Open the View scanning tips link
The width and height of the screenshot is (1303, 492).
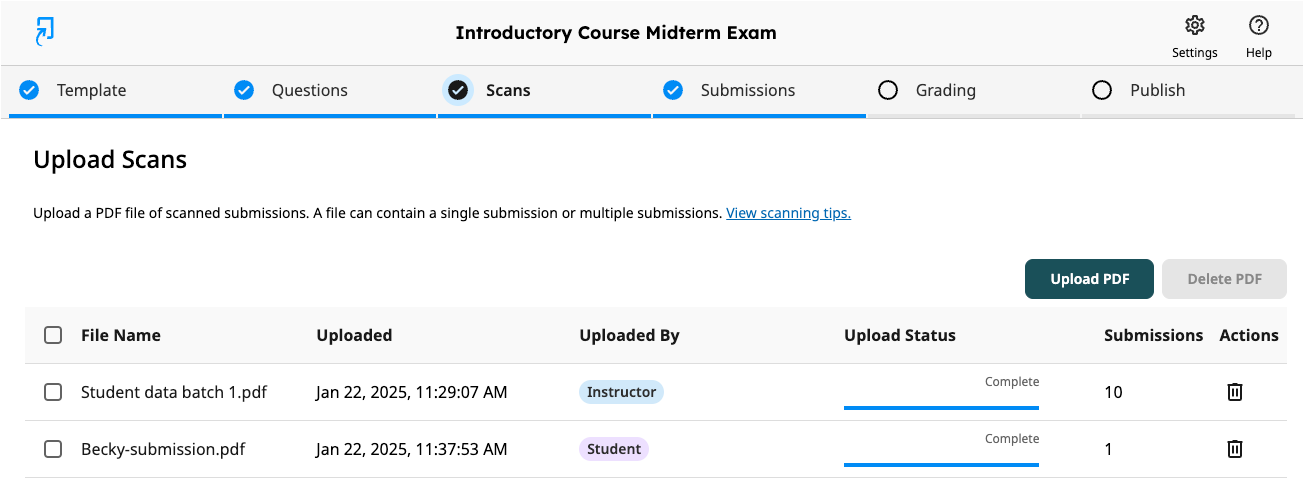pos(788,213)
